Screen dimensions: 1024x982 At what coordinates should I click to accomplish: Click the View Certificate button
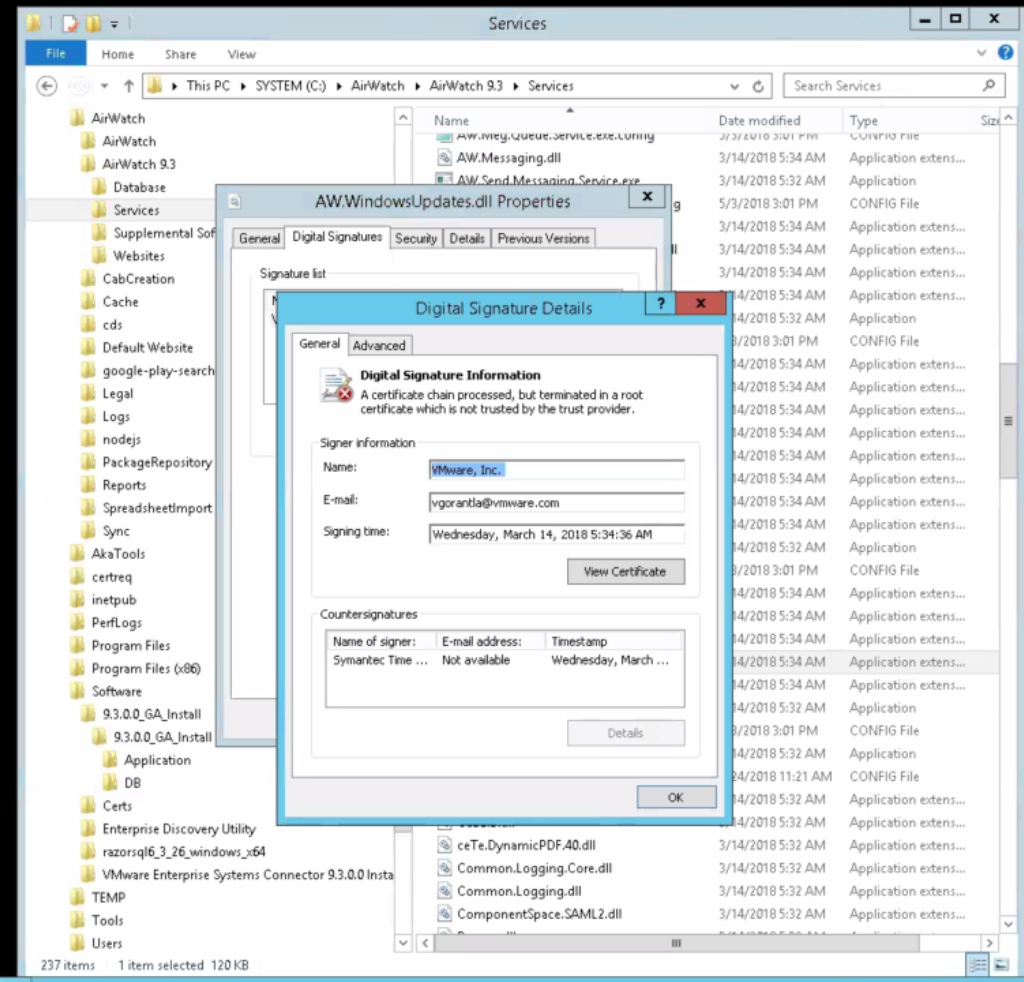625,571
